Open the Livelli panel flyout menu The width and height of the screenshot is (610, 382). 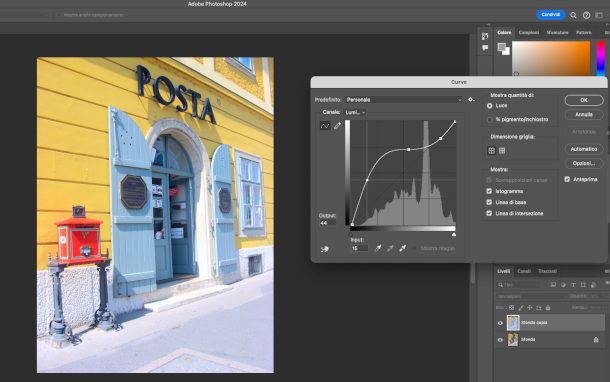606,271
